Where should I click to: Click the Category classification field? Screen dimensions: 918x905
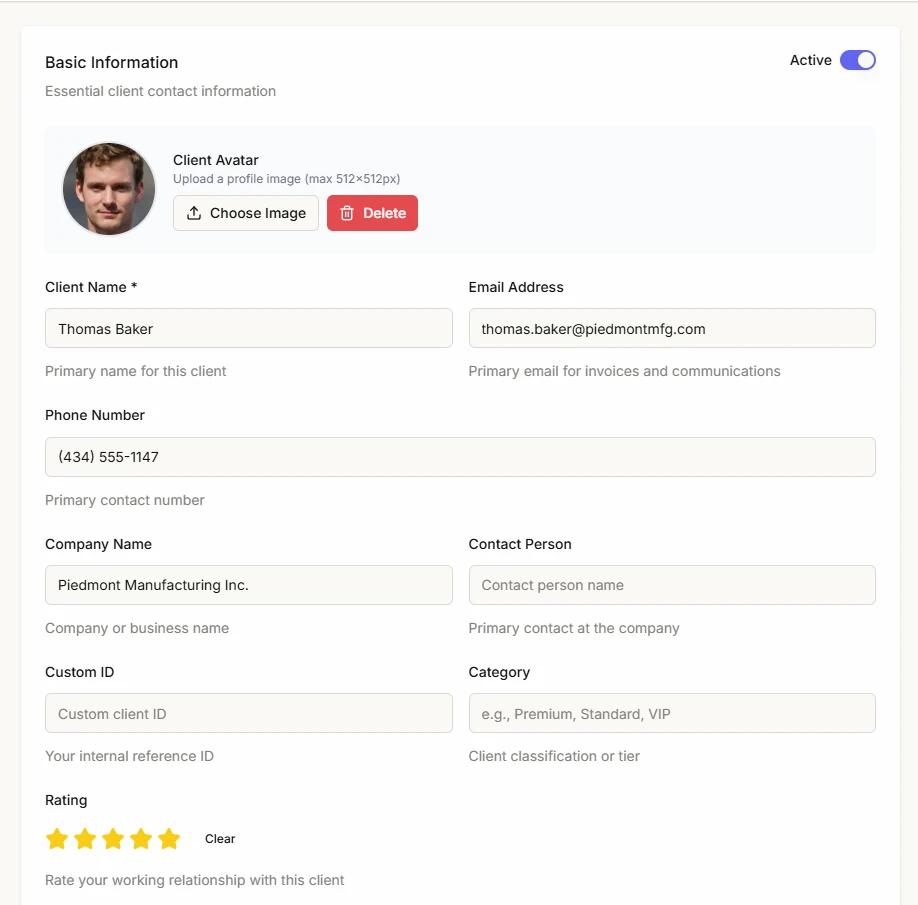click(x=671, y=713)
